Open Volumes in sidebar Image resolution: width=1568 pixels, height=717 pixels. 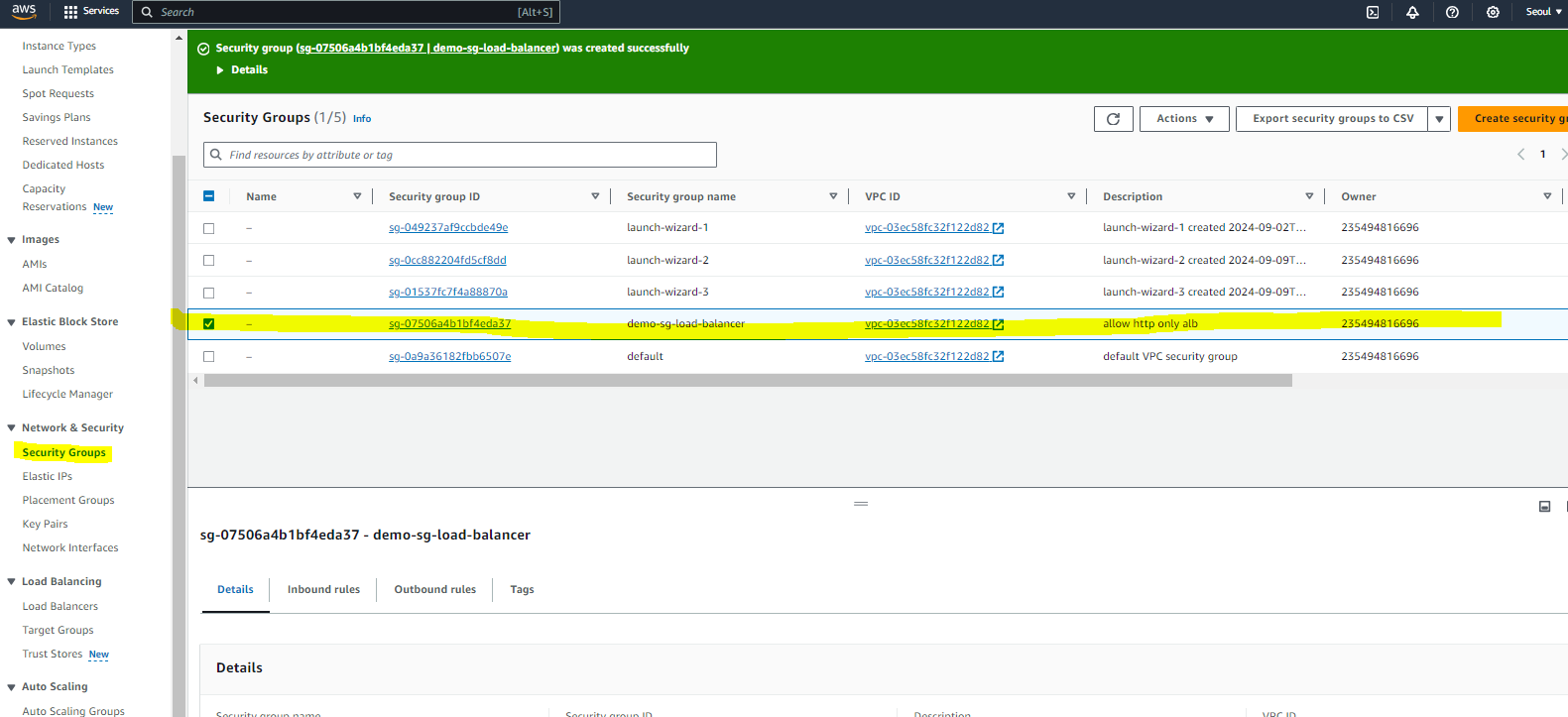[x=44, y=346]
